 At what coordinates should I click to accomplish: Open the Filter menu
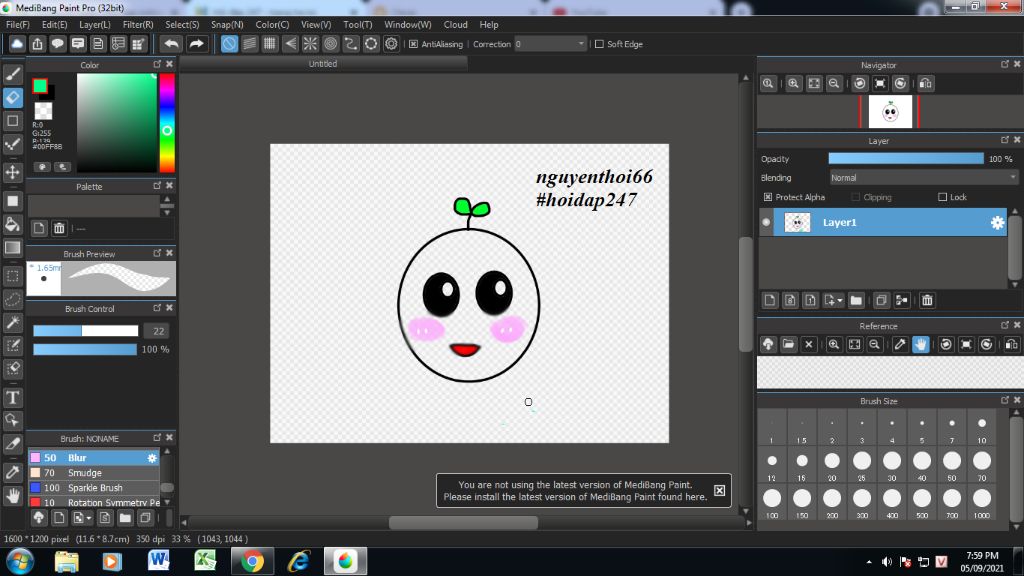(x=138, y=24)
